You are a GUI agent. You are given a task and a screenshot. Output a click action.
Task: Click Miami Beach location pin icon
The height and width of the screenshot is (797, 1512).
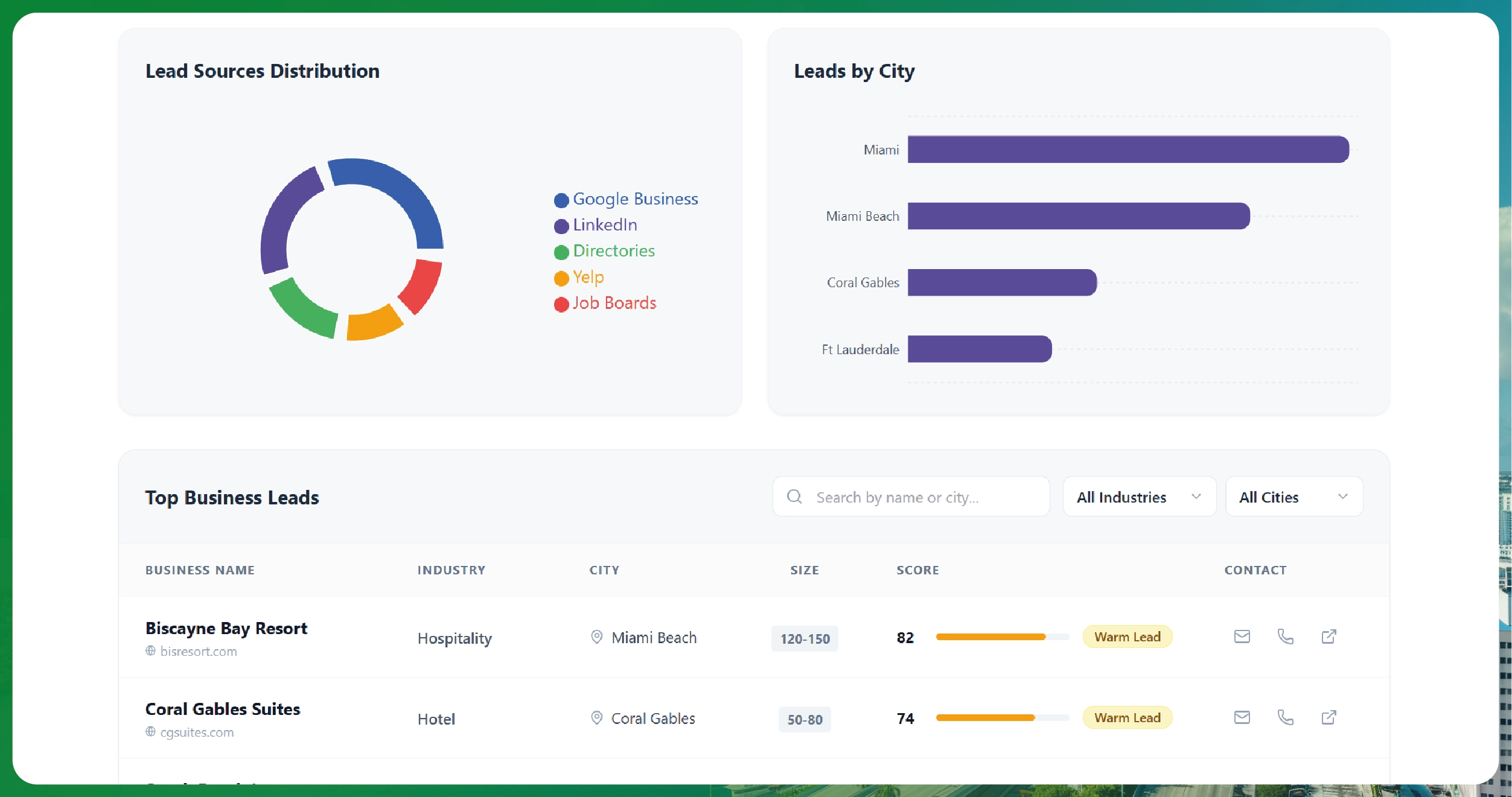pos(596,637)
